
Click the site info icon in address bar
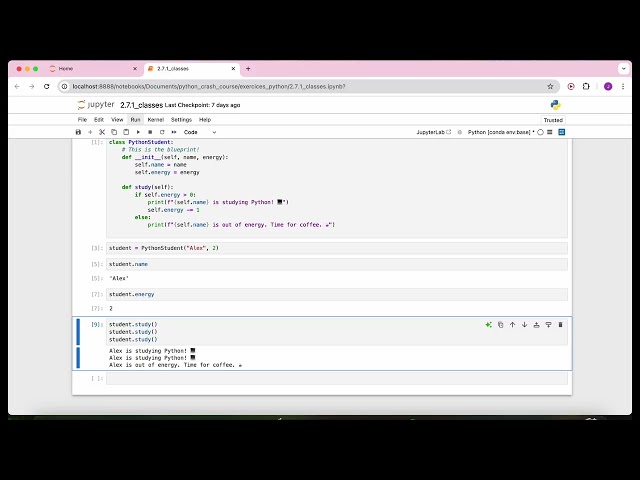[x=64, y=87]
